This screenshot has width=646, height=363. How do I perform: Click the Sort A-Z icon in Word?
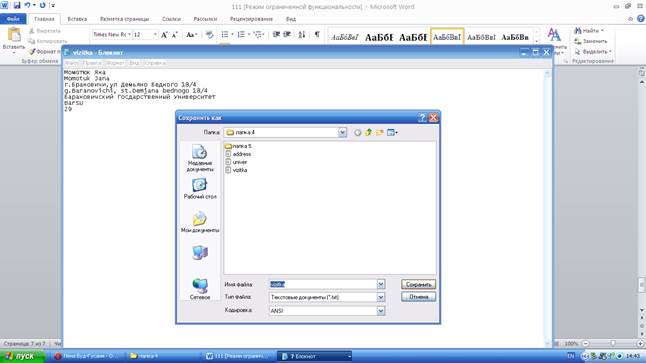click(x=302, y=35)
